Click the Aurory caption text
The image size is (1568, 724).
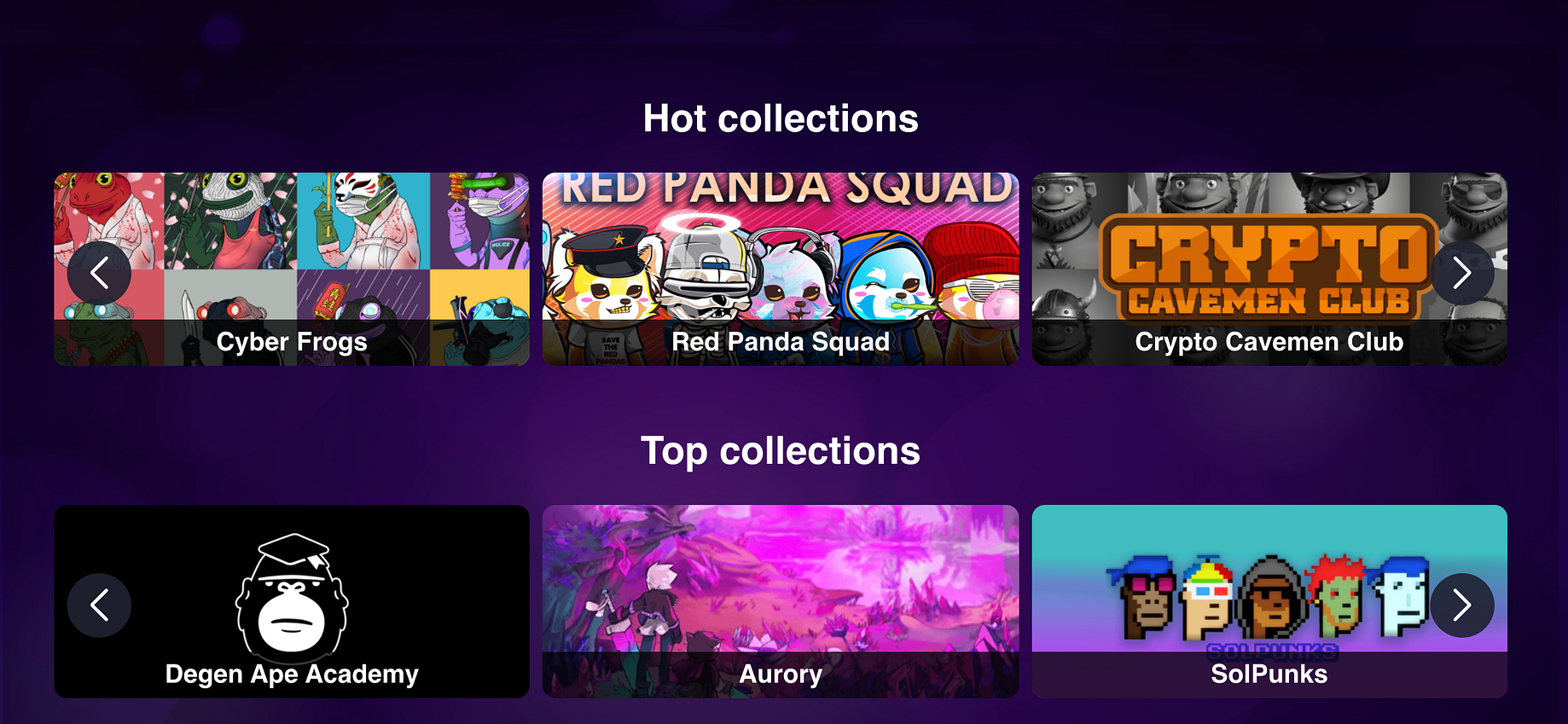click(x=781, y=675)
